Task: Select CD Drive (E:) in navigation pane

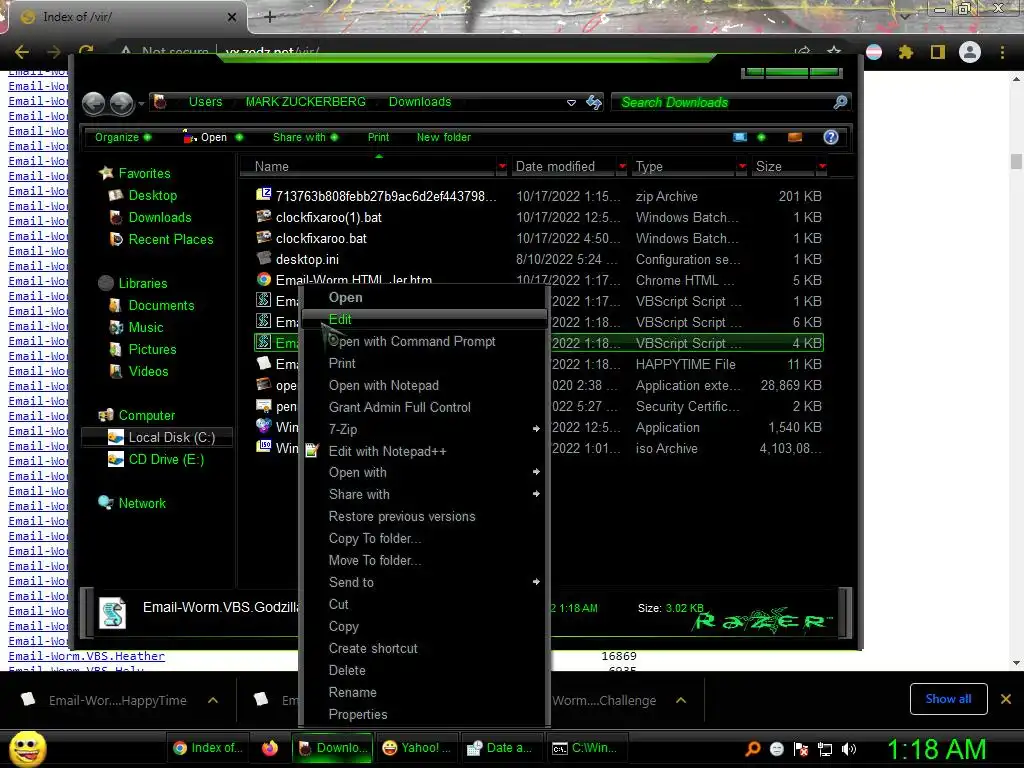Action: tap(166, 459)
